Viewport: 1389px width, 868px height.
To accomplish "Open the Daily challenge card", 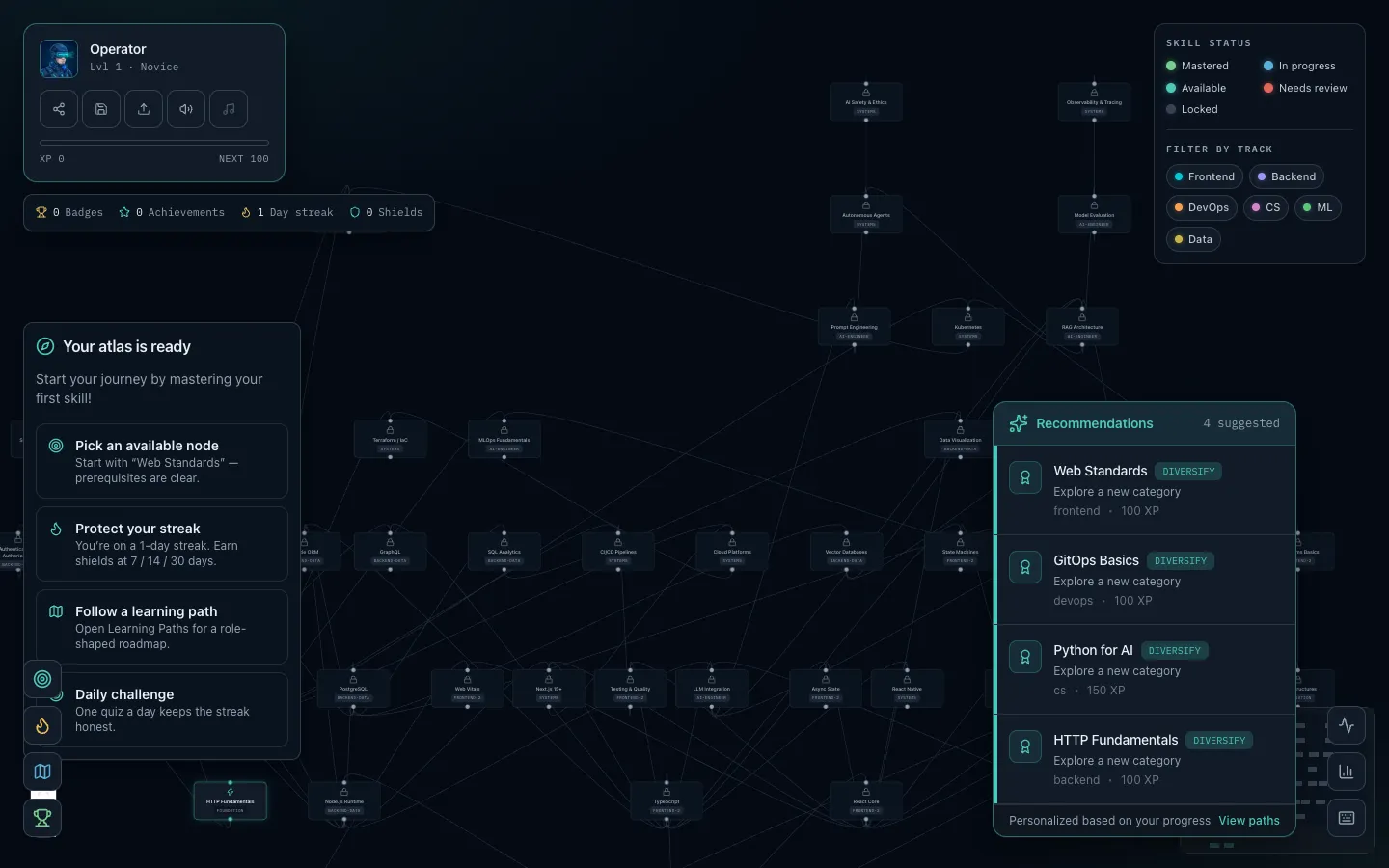I will tap(162, 710).
